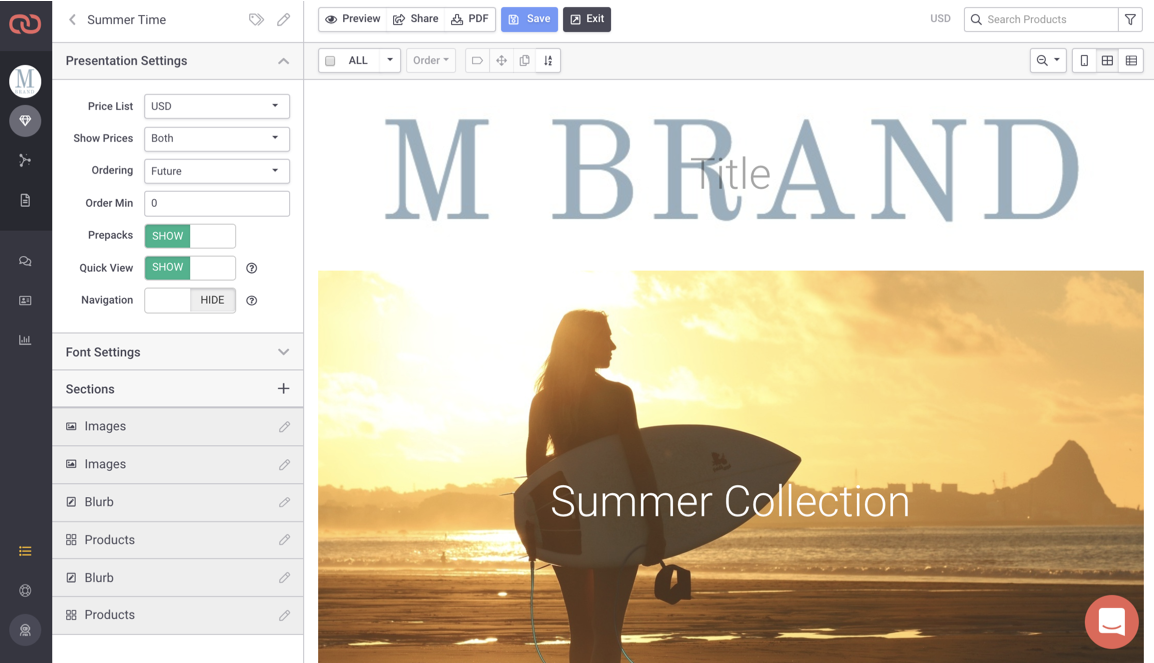1154x663 pixels.
Task: Edit the last Products section pencil
Action: (x=284, y=615)
